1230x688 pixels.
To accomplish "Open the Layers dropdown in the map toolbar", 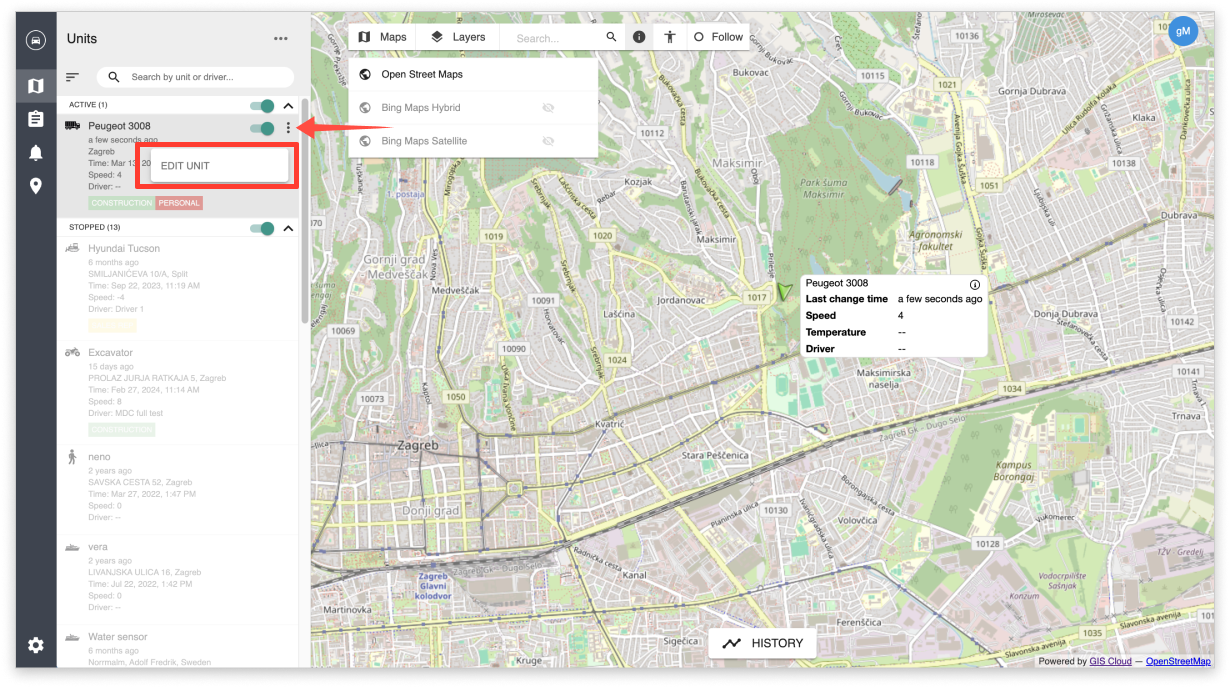I will click(x=456, y=36).
